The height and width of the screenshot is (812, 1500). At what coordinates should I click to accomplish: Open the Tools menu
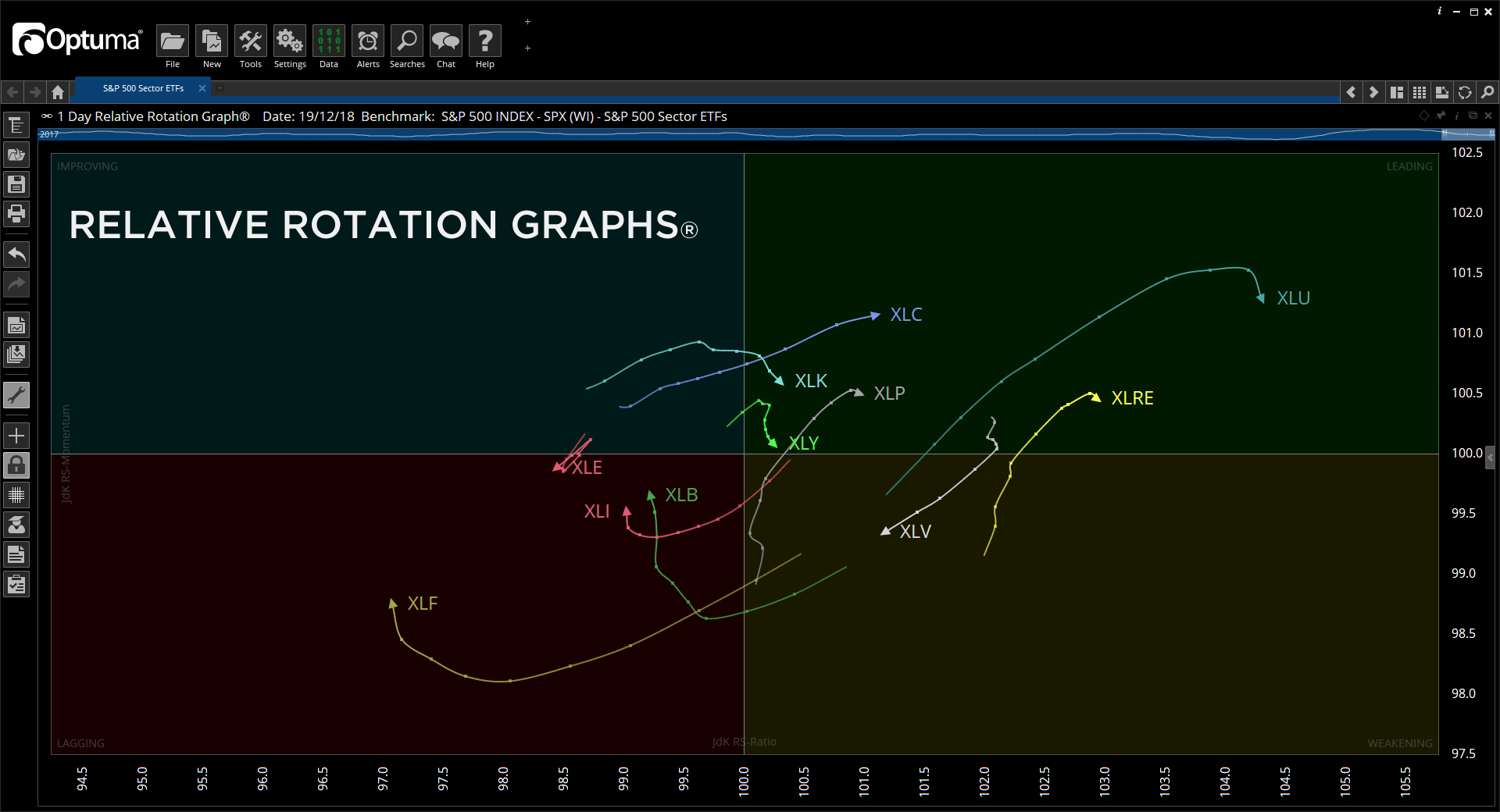[x=251, y=47]
